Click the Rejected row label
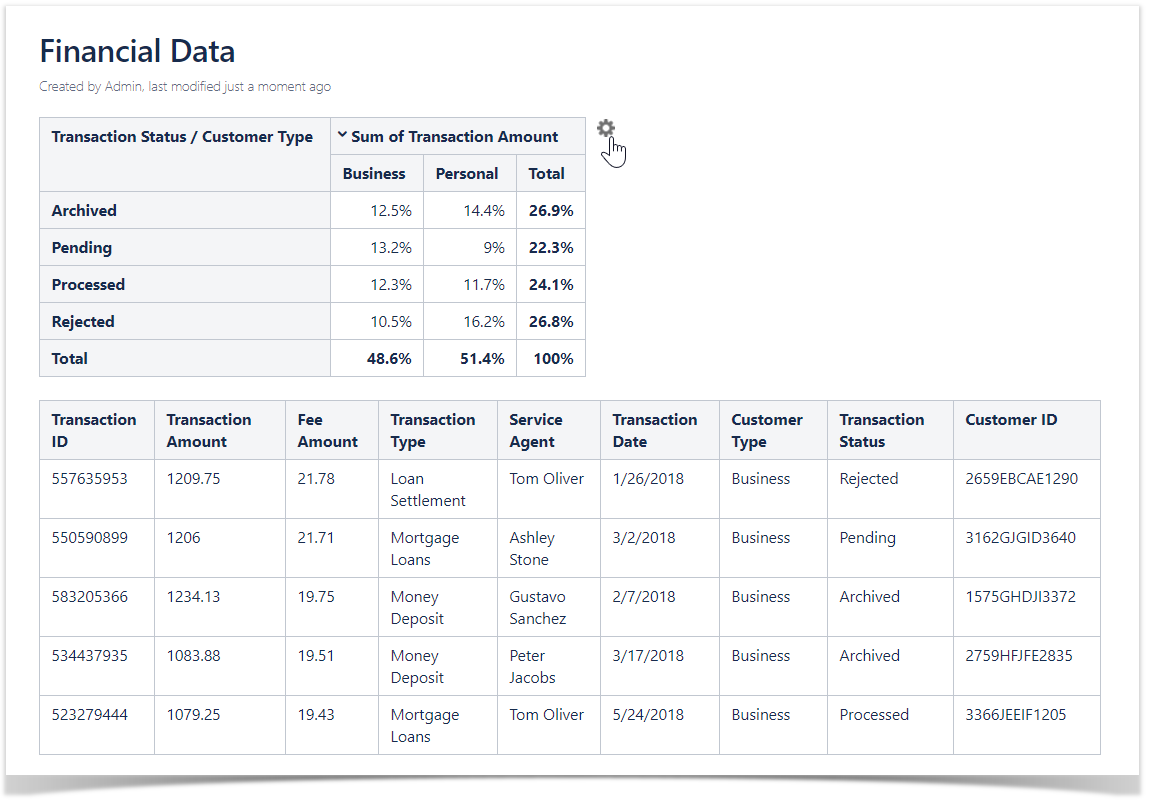This screenshot has height=804, width=1153. click(x=83, y=322)
